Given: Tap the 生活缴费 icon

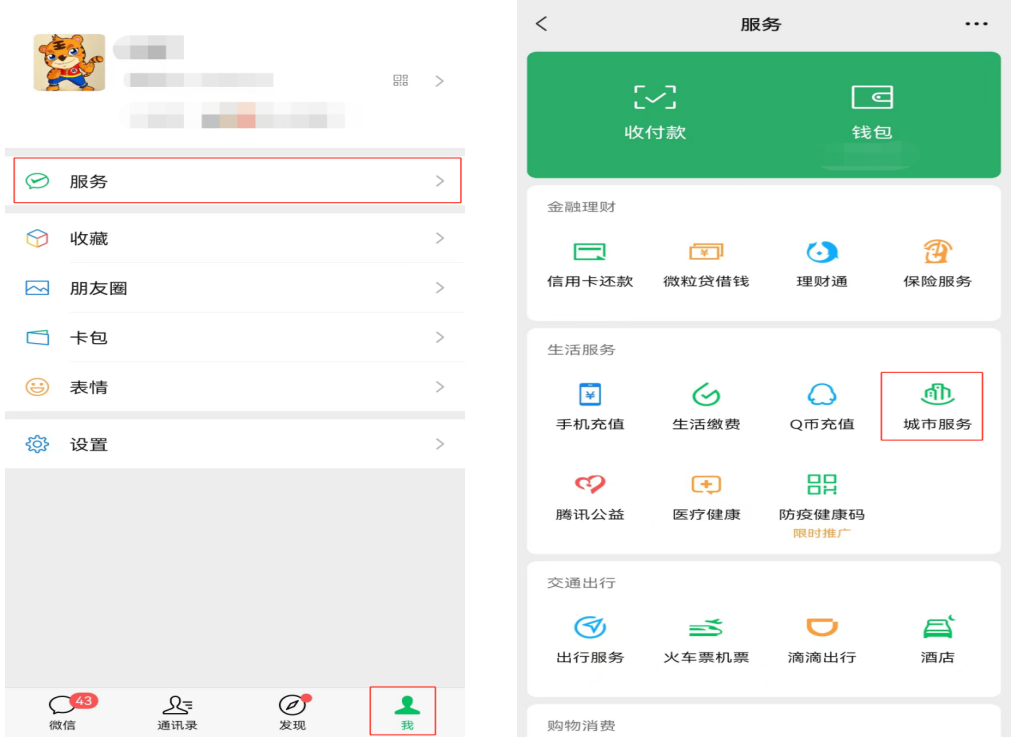Looking at the screenshot, I should pyautogui.click(x=706, y=394).
